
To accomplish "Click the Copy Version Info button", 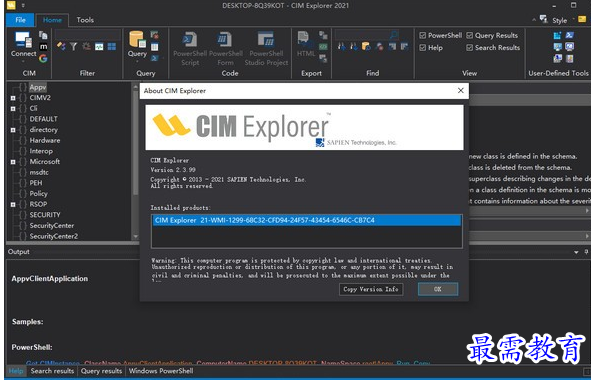I will click(x=371, y=289).
